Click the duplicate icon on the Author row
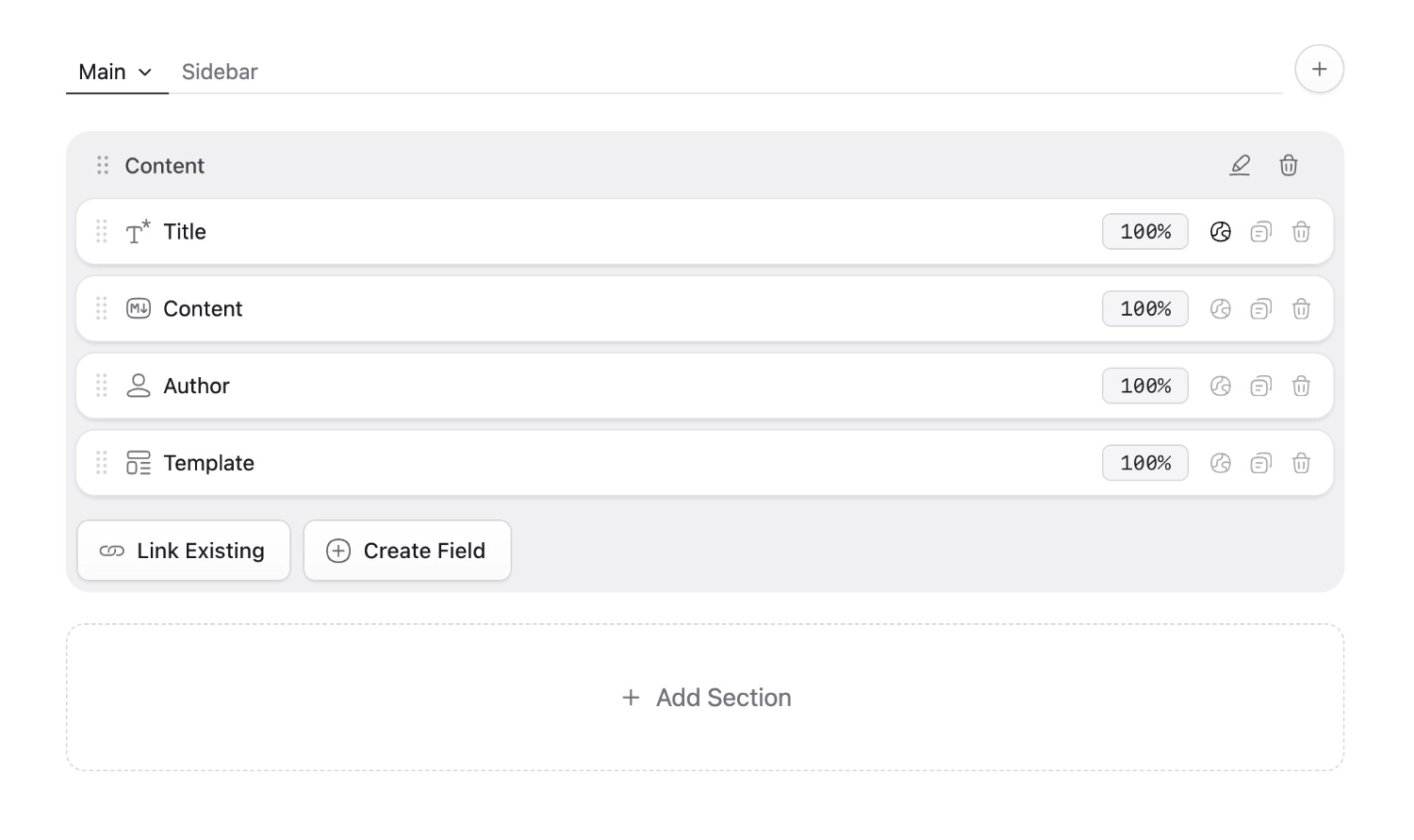 1260,387
